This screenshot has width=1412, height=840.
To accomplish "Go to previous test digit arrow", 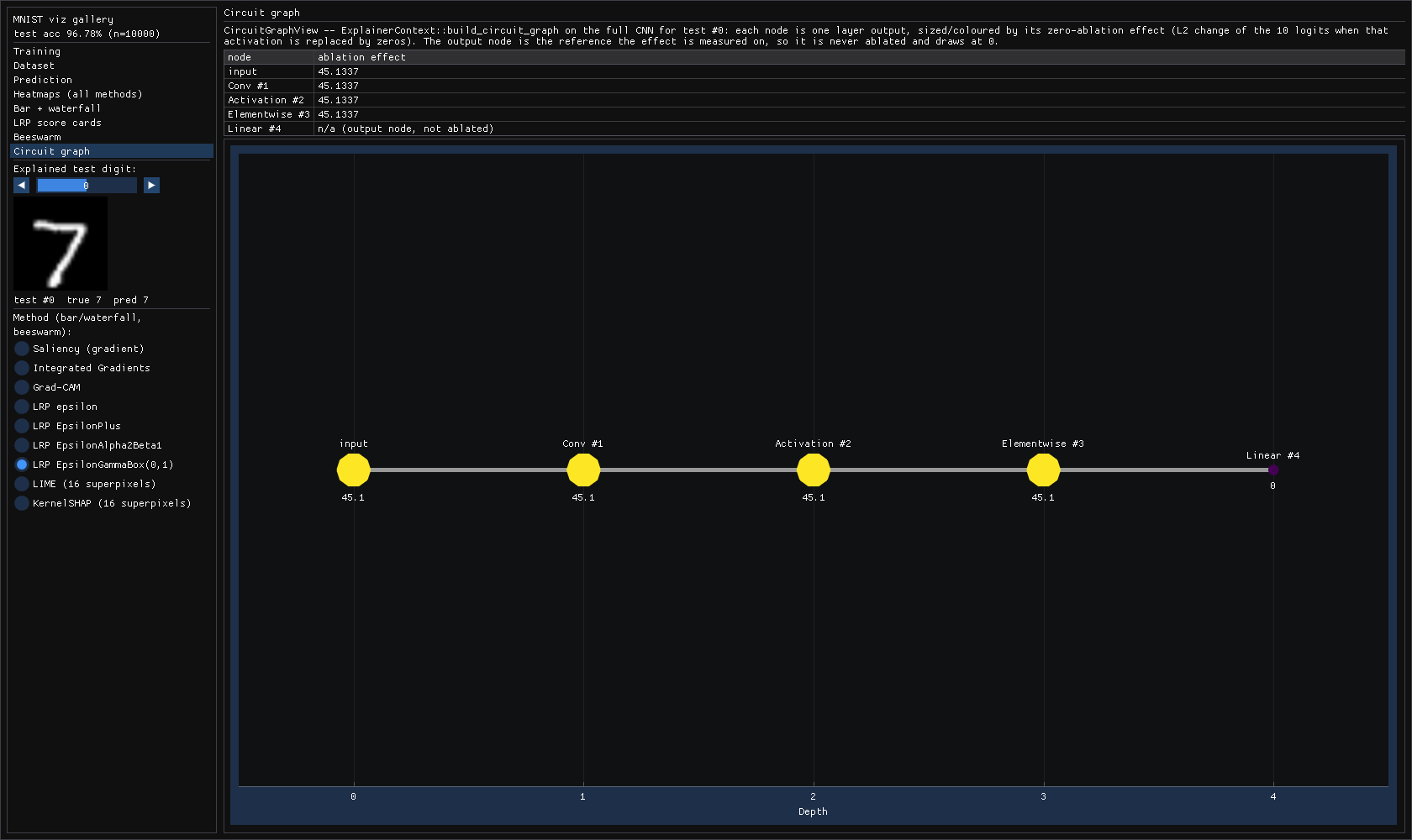I will [22, 186].
